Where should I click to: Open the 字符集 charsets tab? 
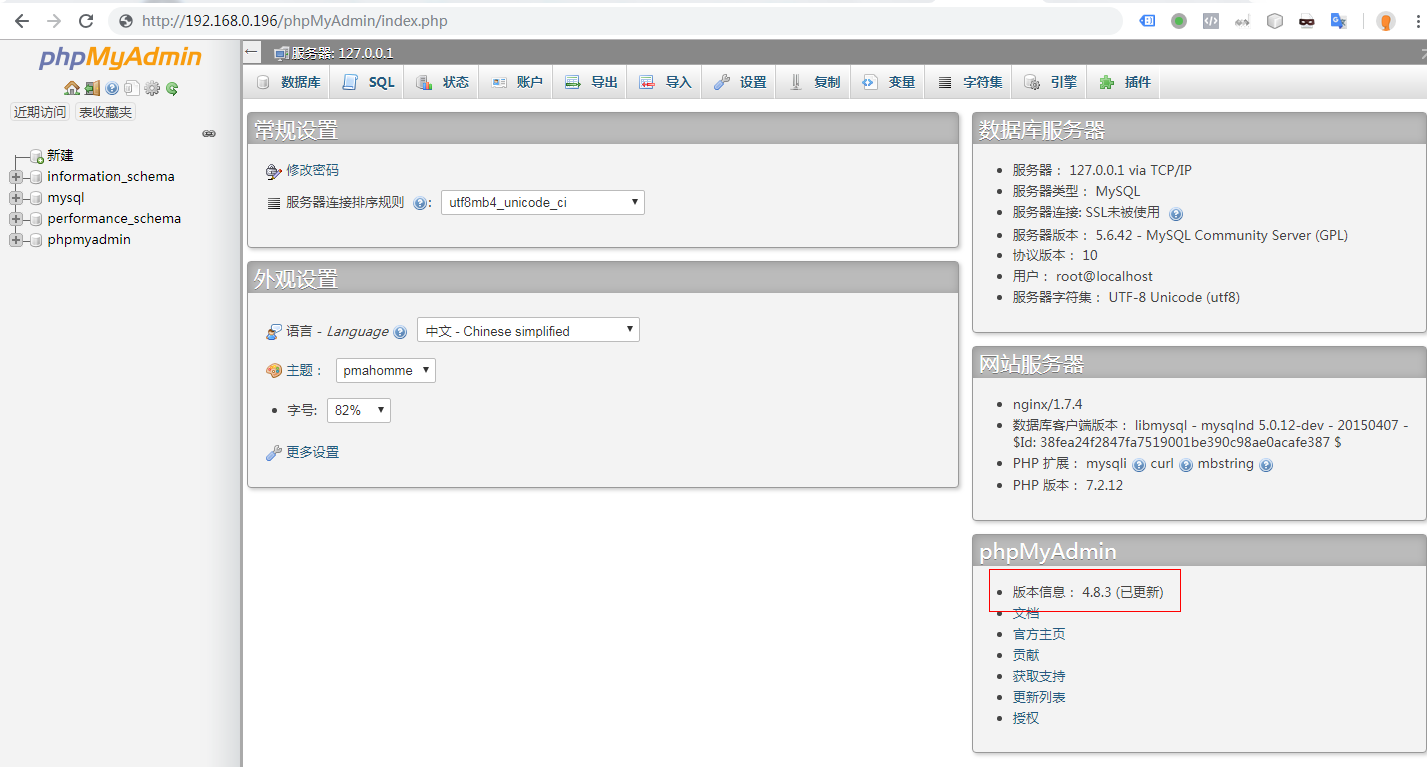click(968, 82)
